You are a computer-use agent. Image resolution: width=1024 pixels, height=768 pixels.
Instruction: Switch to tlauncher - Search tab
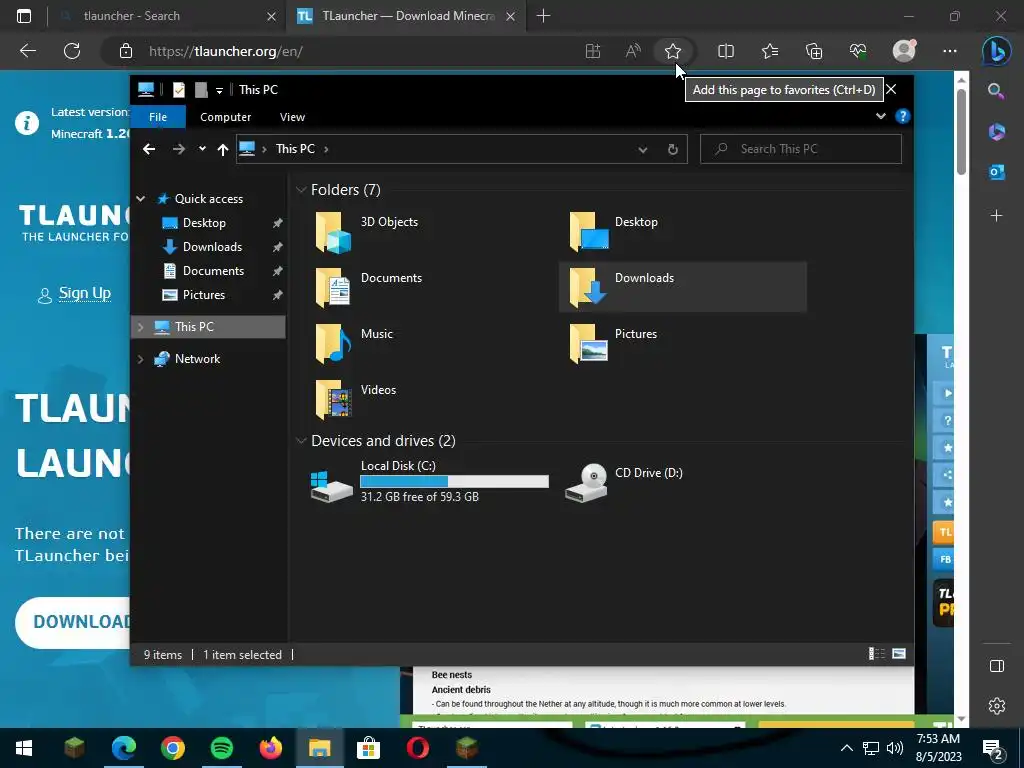[166, 16]
